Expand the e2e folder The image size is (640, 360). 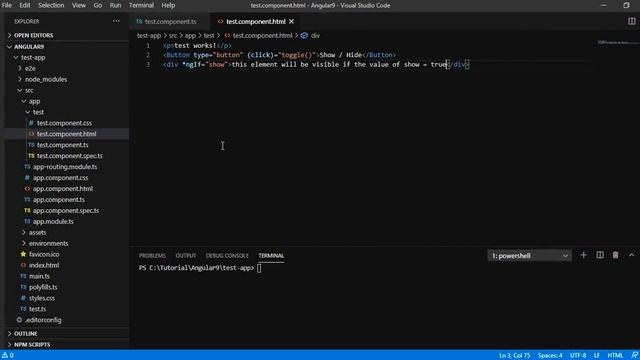[x=30, y=69]
